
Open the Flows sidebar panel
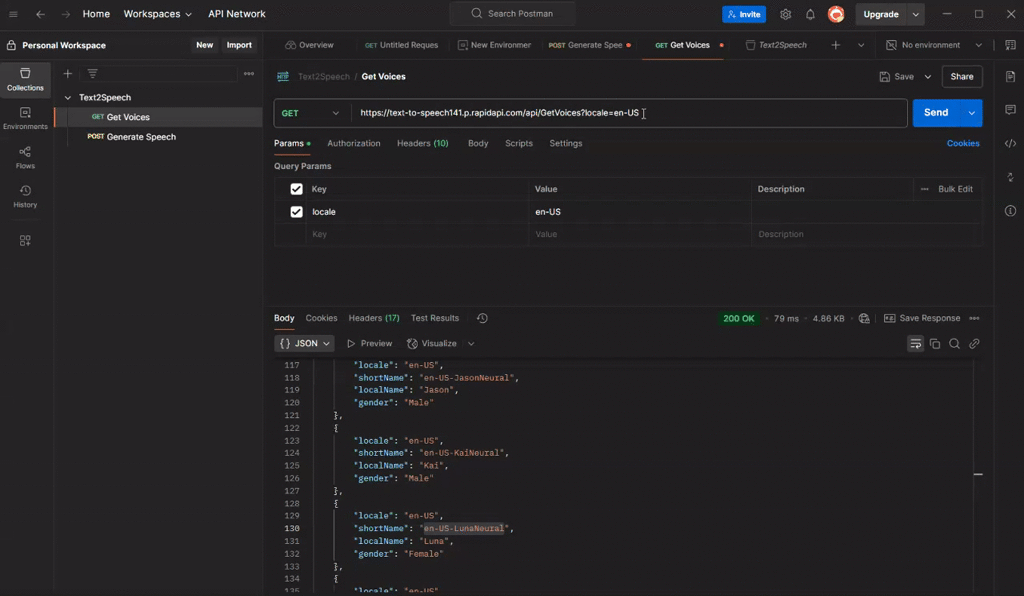tap(25, 157)
